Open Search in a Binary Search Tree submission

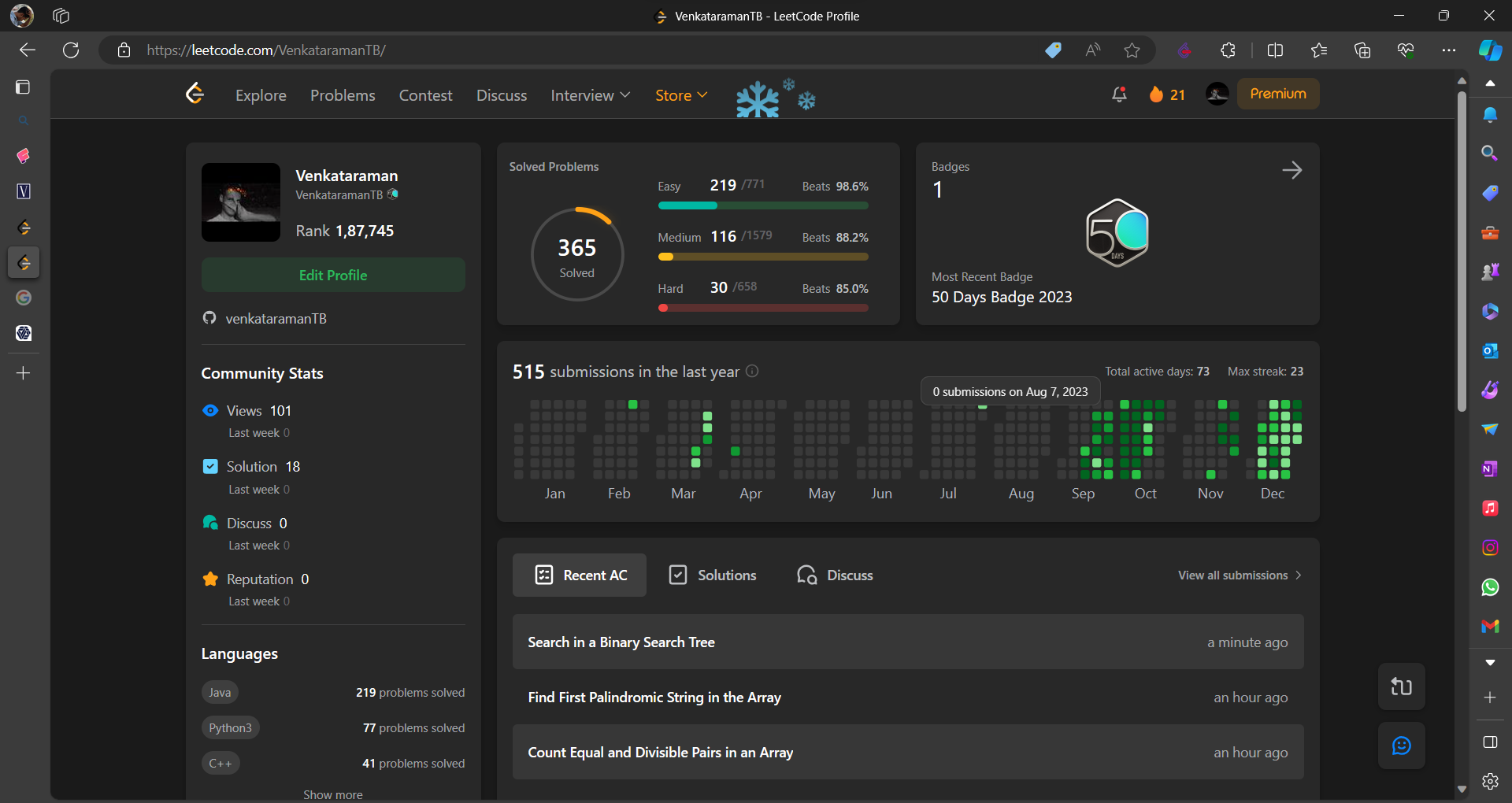(908, 642)
